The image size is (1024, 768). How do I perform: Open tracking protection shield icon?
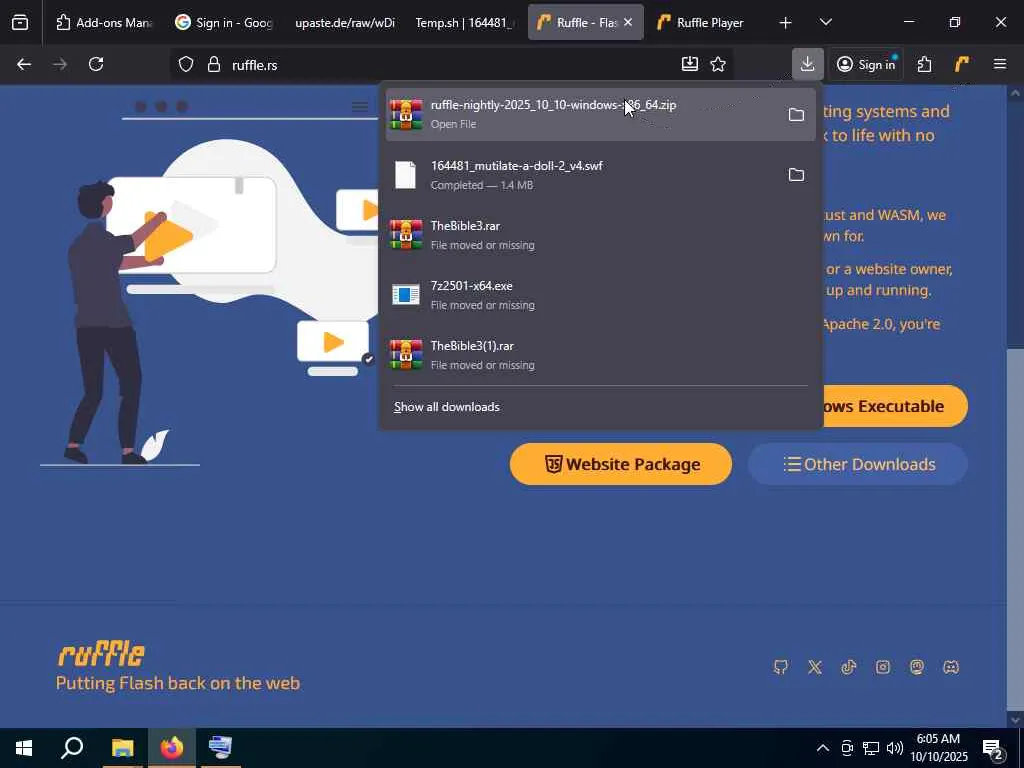coord(186,64)
